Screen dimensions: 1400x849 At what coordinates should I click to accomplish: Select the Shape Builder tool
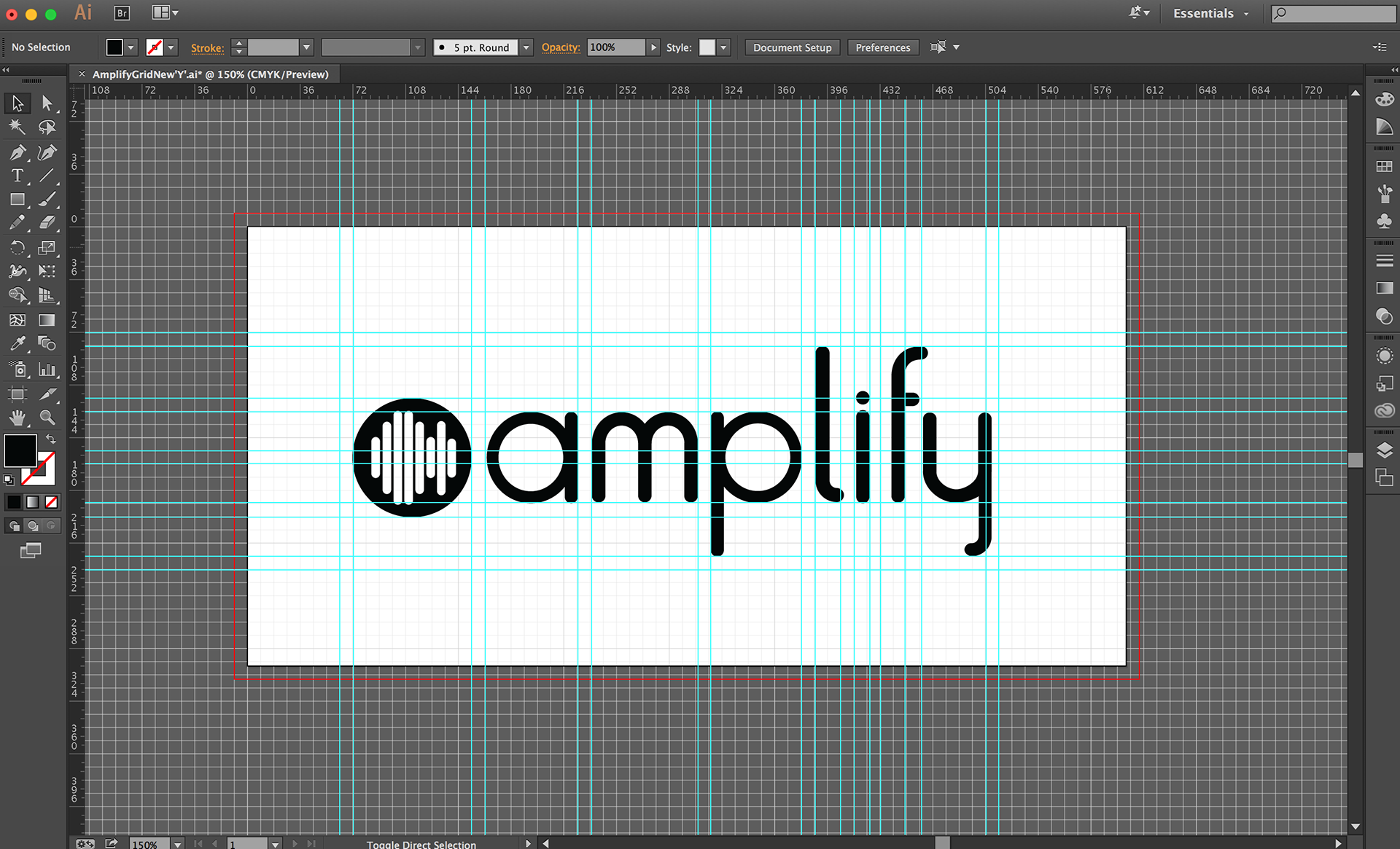pos(17,295)
